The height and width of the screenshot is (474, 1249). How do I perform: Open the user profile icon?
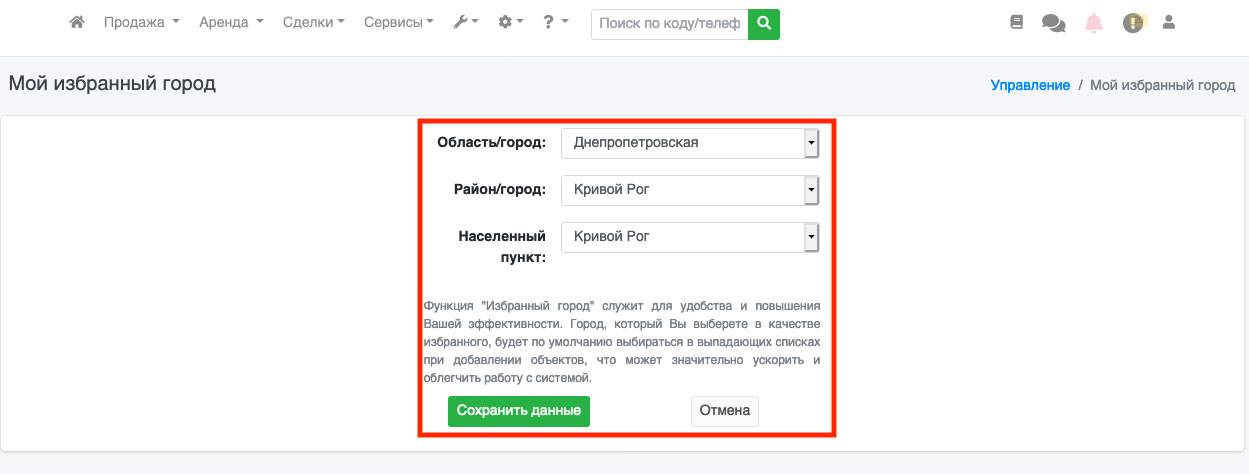pos(1168,22)
